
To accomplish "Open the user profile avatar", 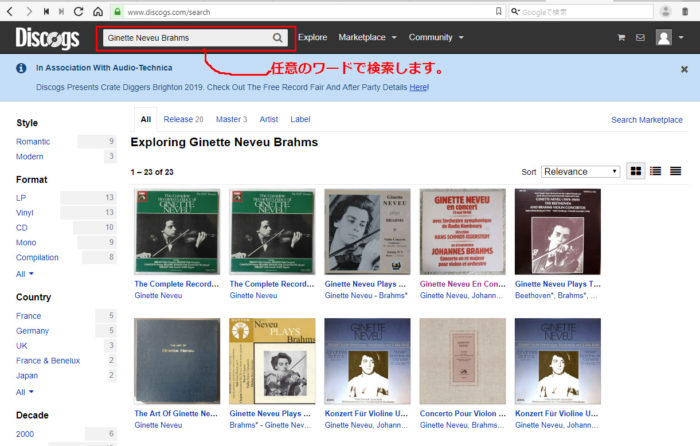I will coord(664,37).
